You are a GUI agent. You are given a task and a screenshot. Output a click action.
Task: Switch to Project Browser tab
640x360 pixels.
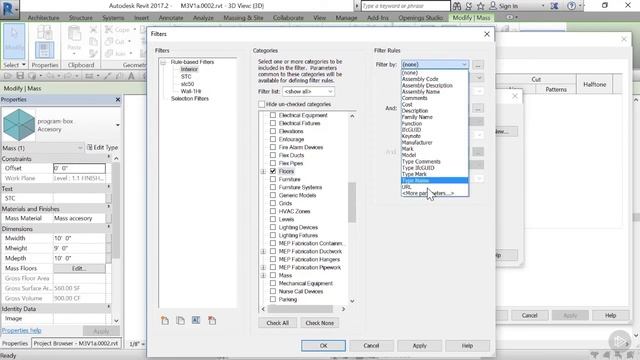point(76,343)
